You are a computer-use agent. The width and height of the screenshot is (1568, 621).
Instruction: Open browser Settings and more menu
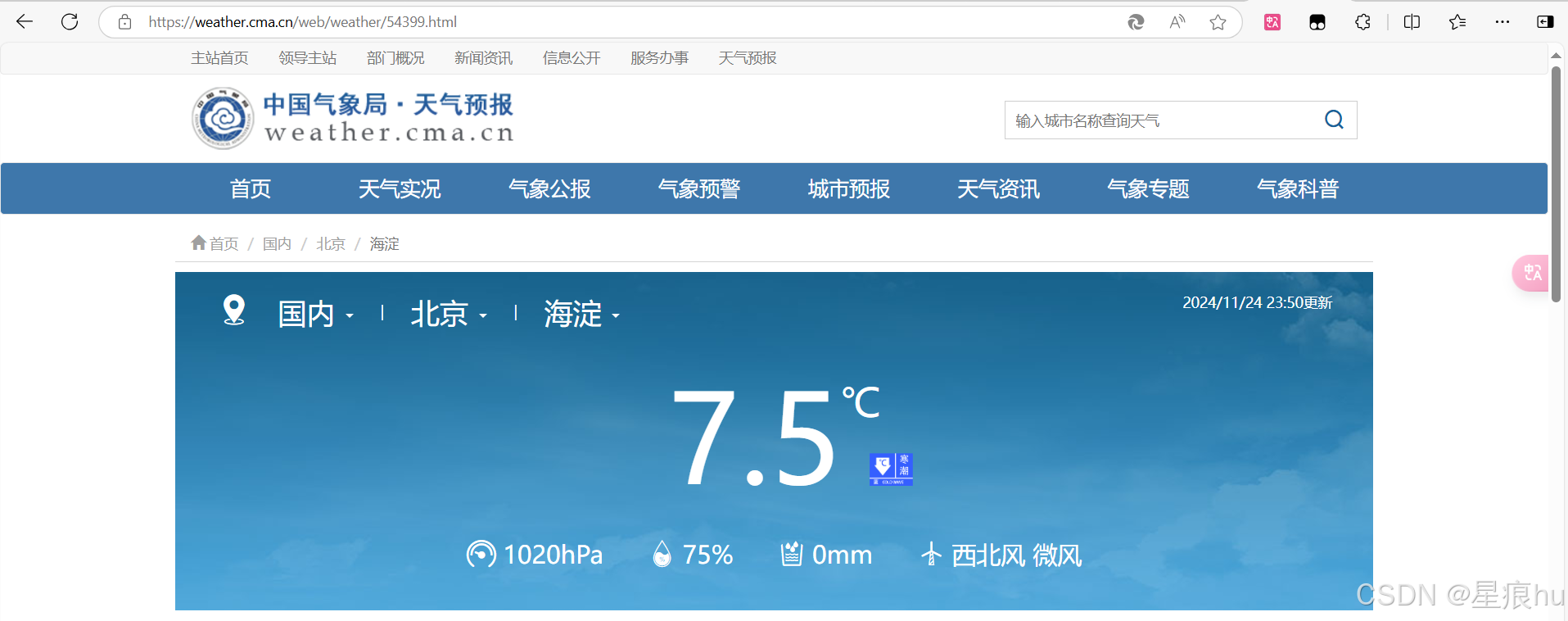(1502, 22)
